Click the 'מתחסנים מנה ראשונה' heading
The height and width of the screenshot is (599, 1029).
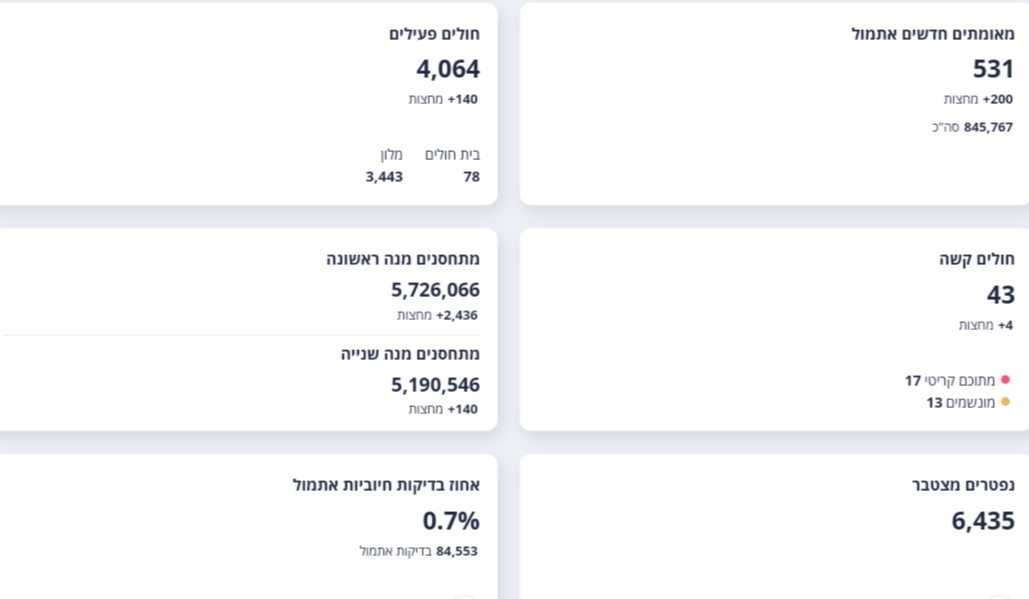[403, 259]
